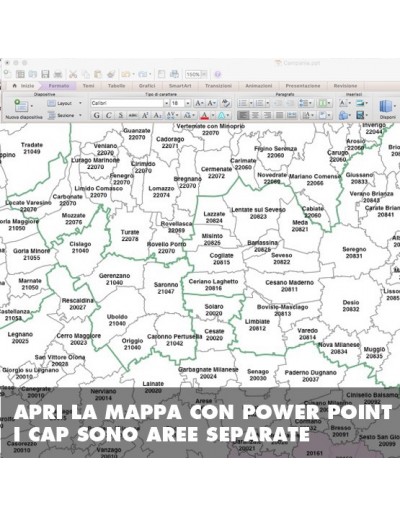
Task: Switch to the Formato tab
Action: pos(59,86)
